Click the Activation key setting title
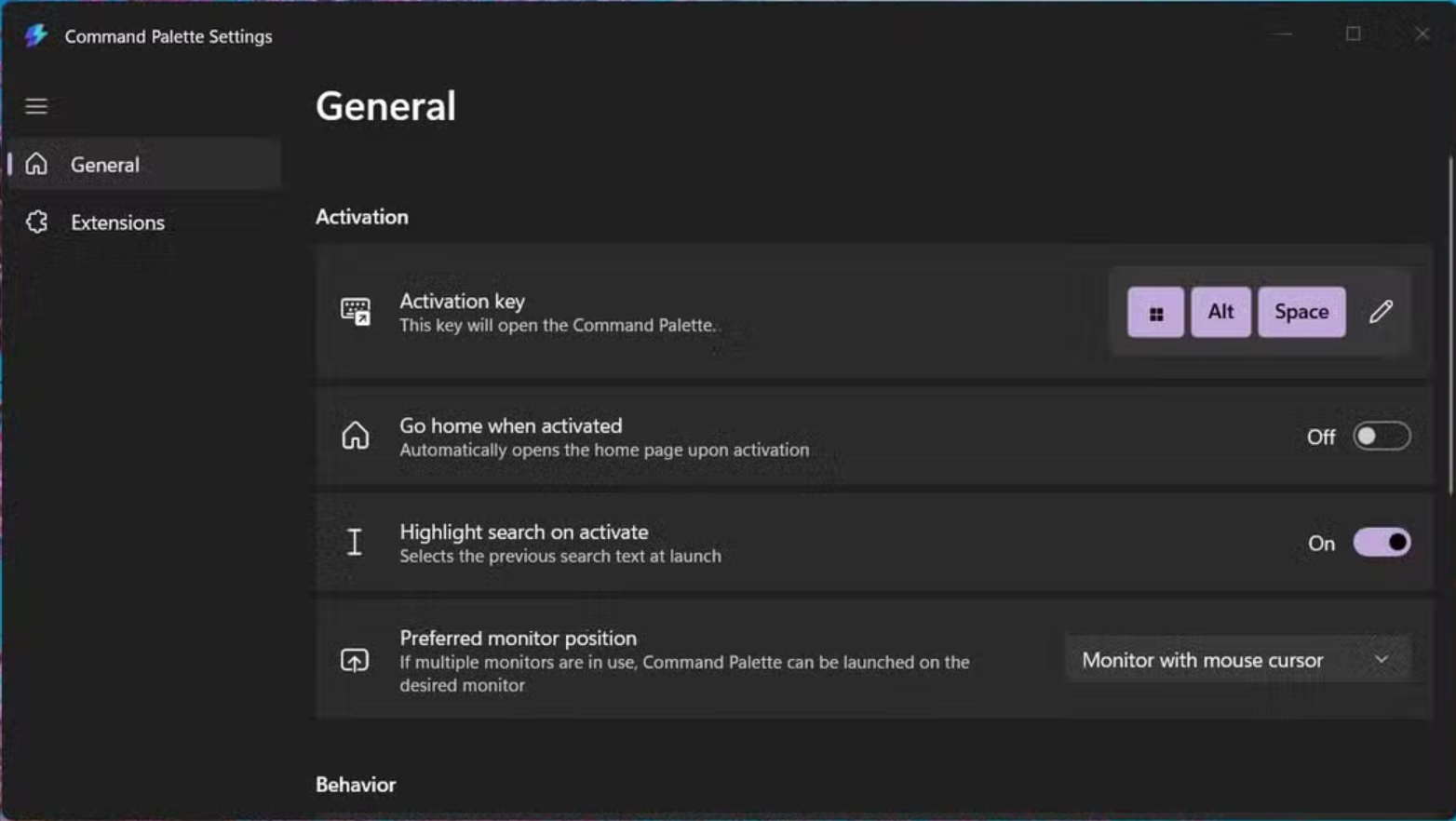 [x=463, y=301]
